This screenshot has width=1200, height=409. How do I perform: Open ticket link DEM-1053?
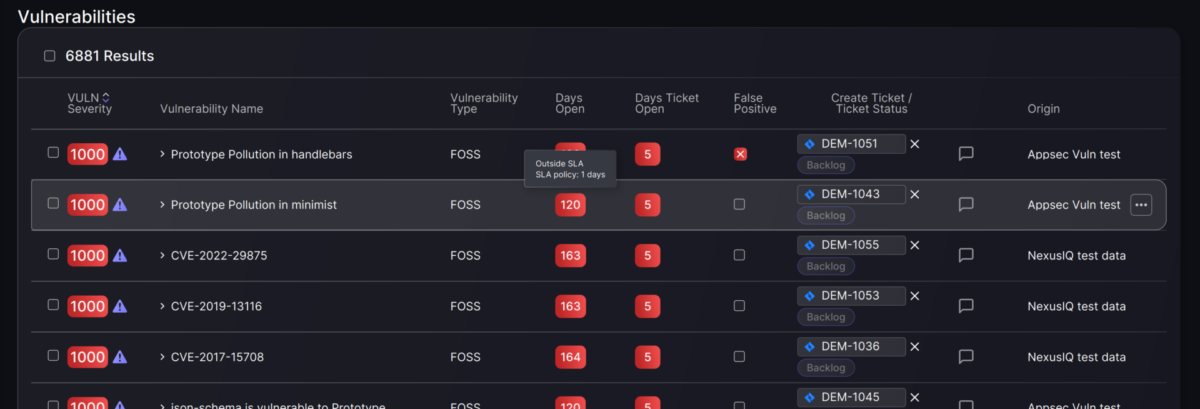[x=850, y=296]
